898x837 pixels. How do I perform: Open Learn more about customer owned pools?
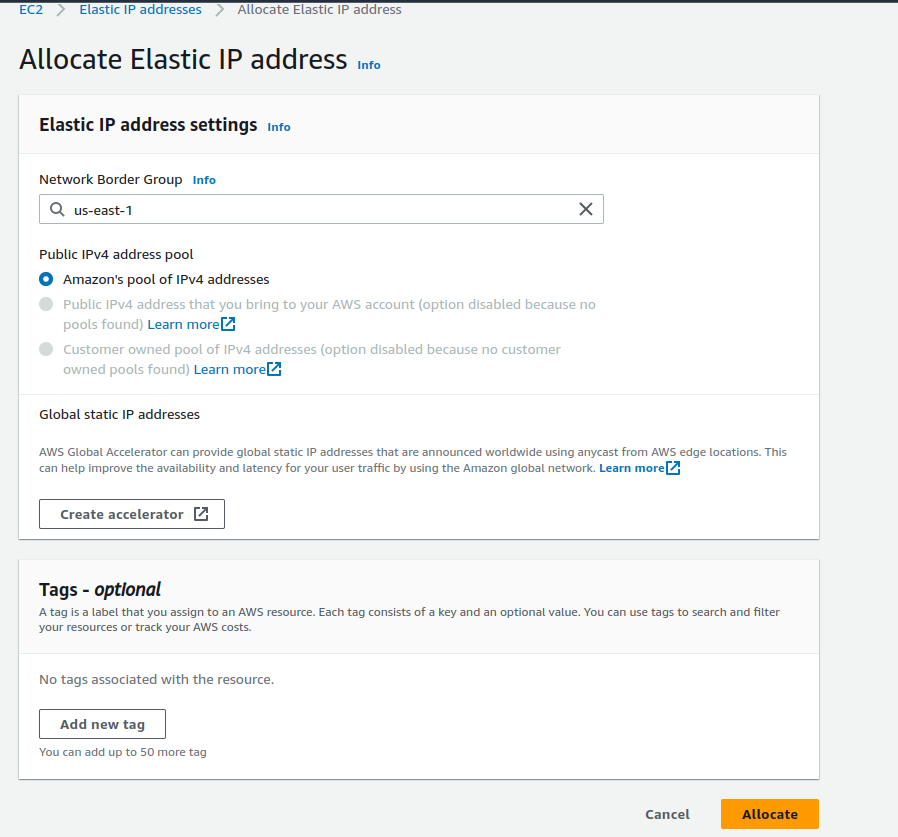[x=229, y=369]
